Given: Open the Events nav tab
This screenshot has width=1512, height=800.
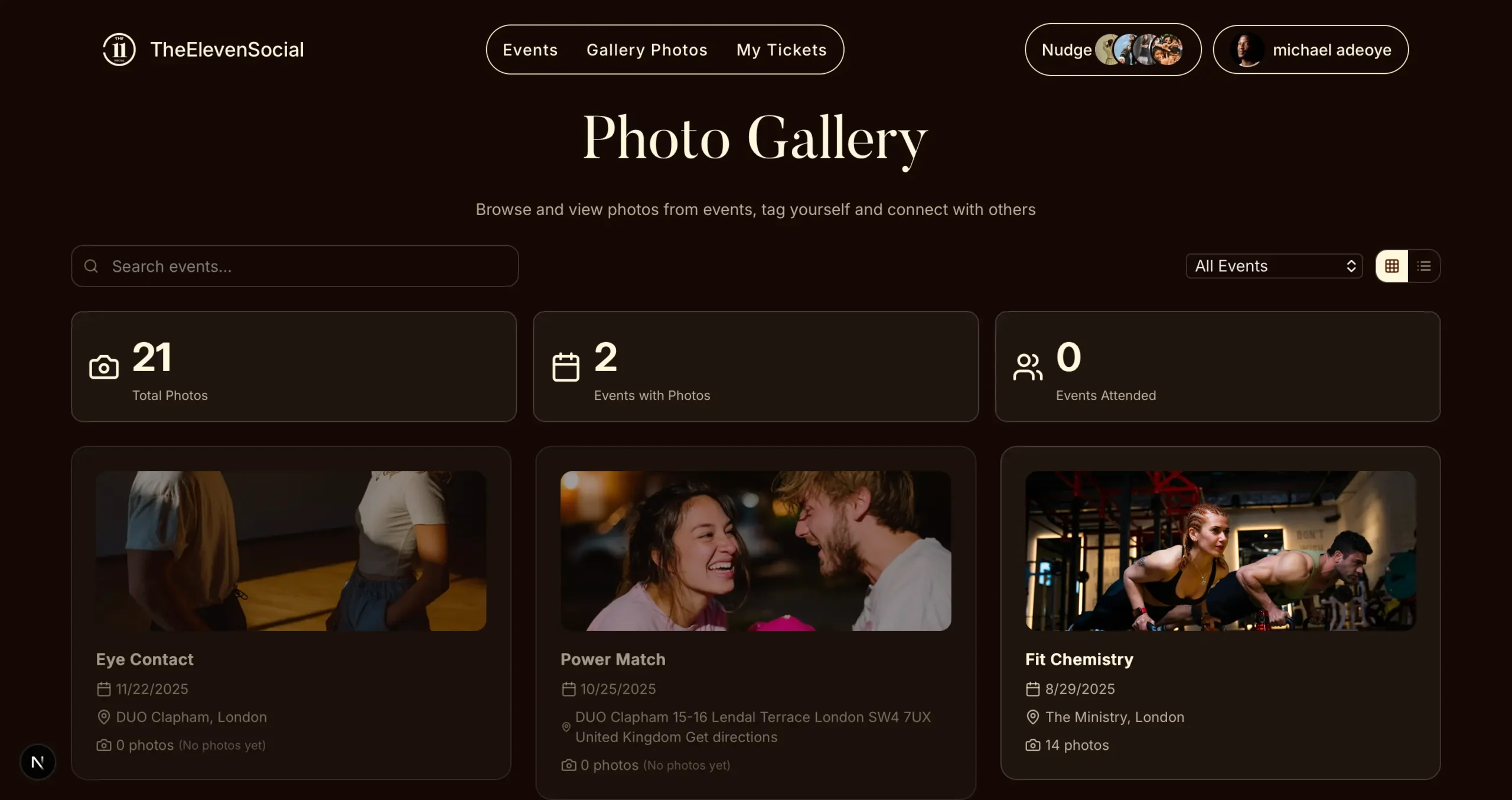Looking at the screenshot, I should 530,50.
